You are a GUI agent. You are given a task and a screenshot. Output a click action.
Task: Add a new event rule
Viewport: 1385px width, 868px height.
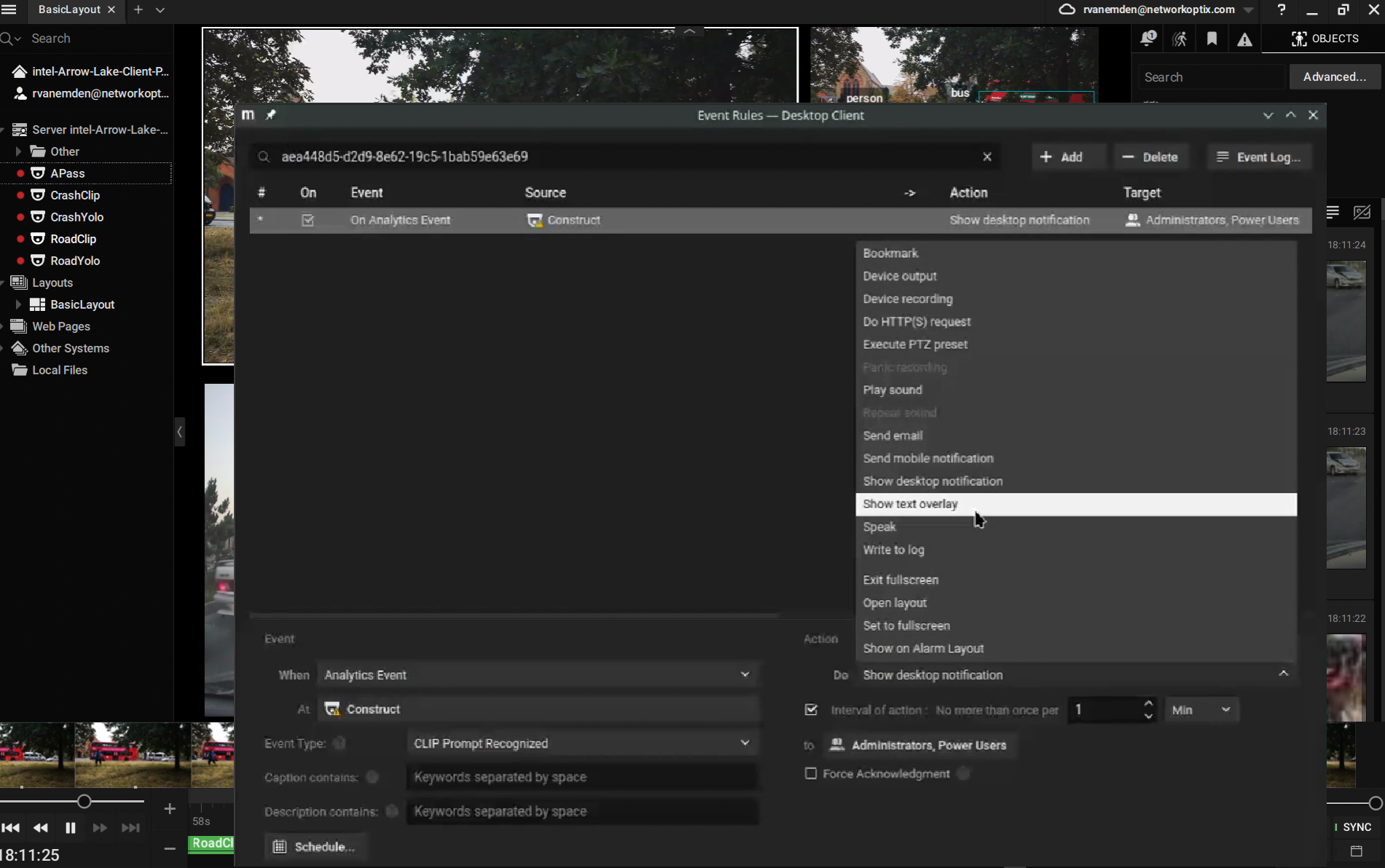pos(1068,157)
